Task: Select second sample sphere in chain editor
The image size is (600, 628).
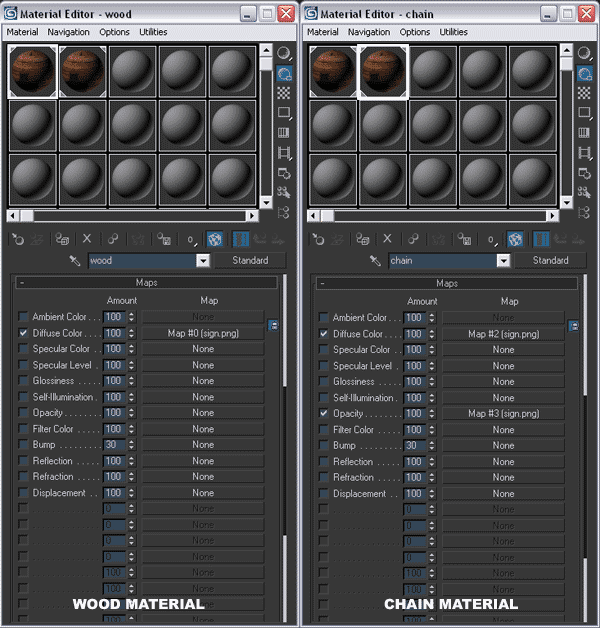Action: 383,71
